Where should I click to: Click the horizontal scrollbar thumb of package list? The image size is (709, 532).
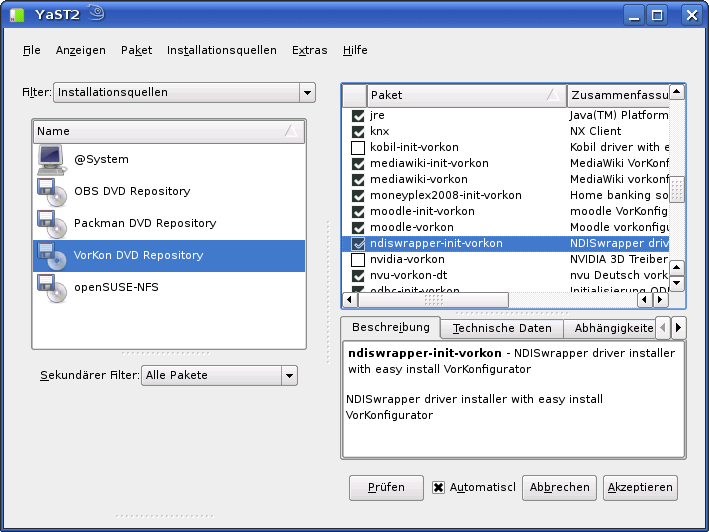click(433, 299)
